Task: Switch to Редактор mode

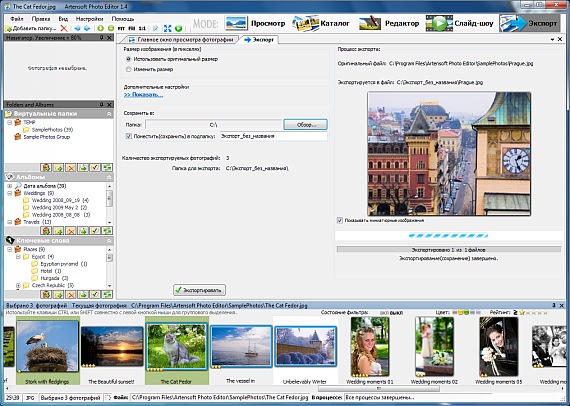Action: click(x=389, y=23)
